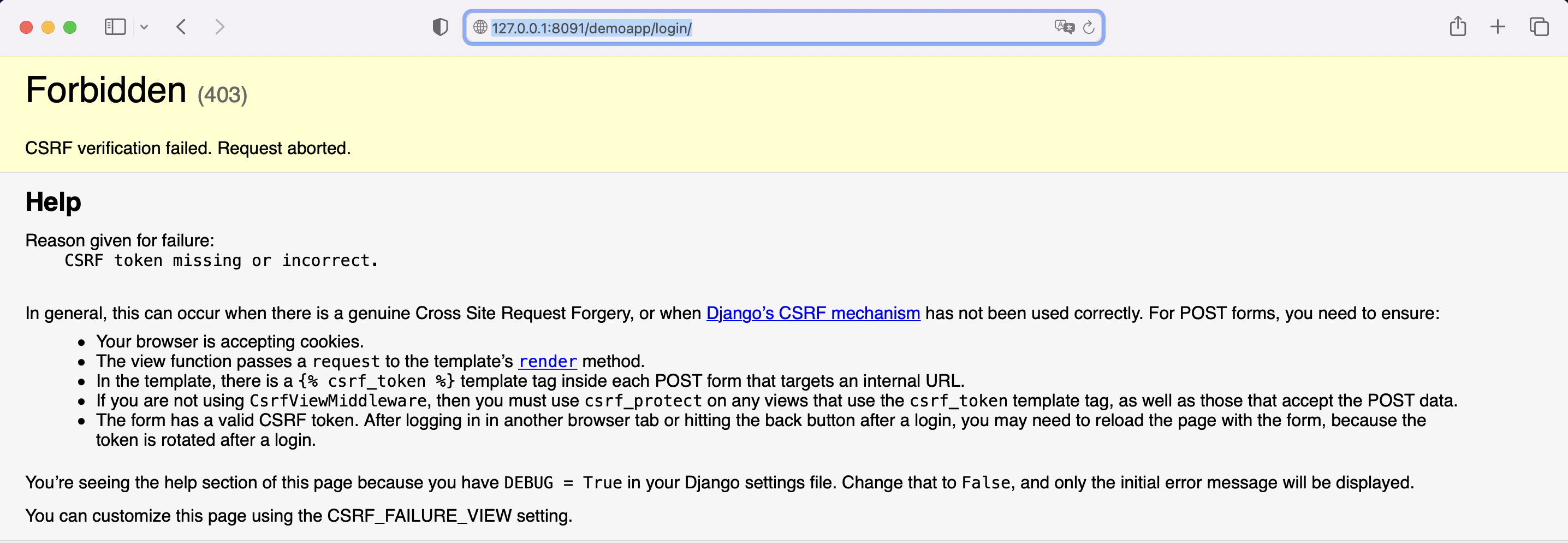
Task: Open the Share menu icon
Action: click(x=1458, y=26)
